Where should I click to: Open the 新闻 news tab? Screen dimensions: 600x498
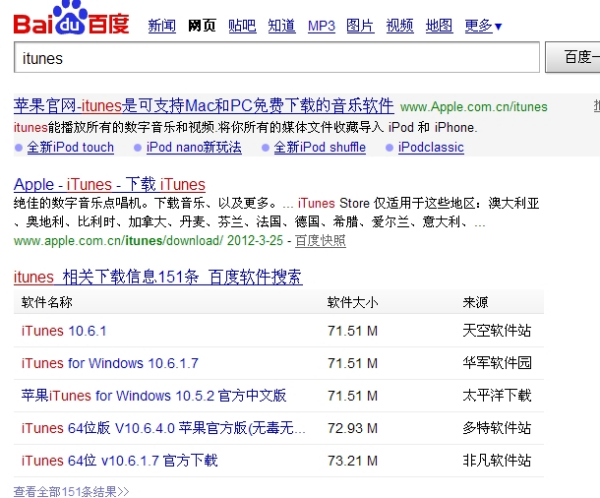162,26
